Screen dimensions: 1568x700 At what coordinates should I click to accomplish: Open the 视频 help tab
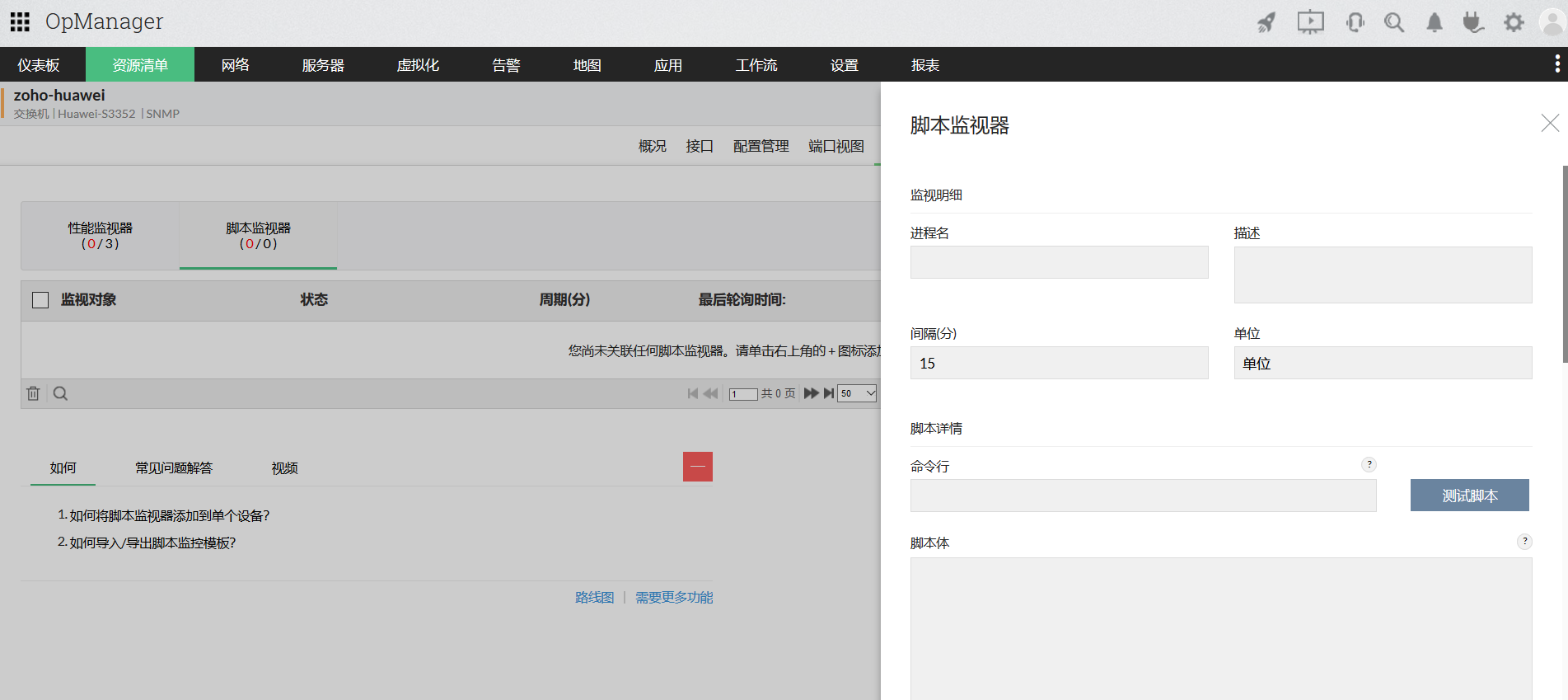pos(285,467)
